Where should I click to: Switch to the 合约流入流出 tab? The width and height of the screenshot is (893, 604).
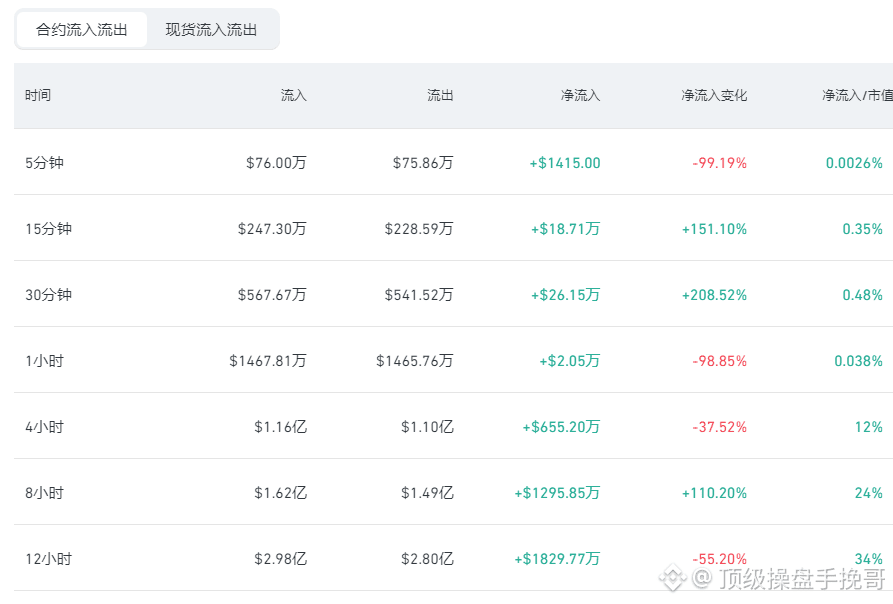pos(81,30)
